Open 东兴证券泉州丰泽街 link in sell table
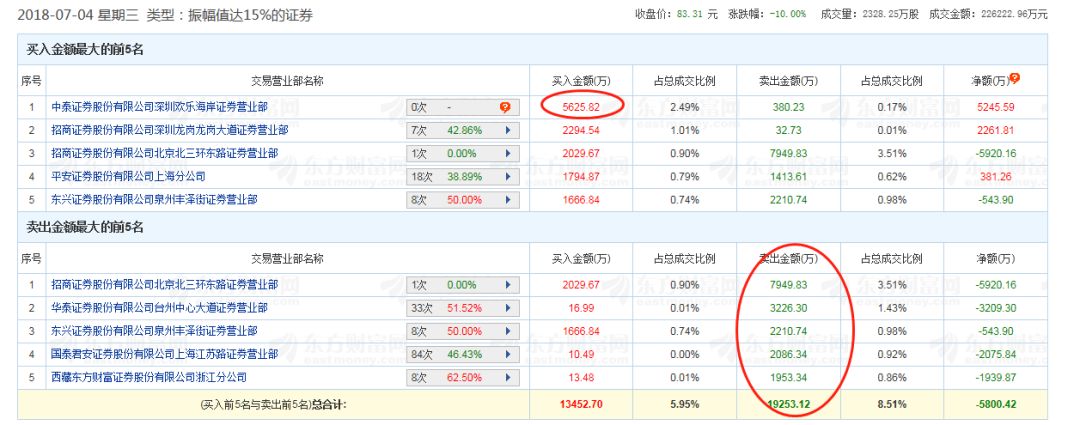The width and height of the screenshot is (1080, 425). 155,331
